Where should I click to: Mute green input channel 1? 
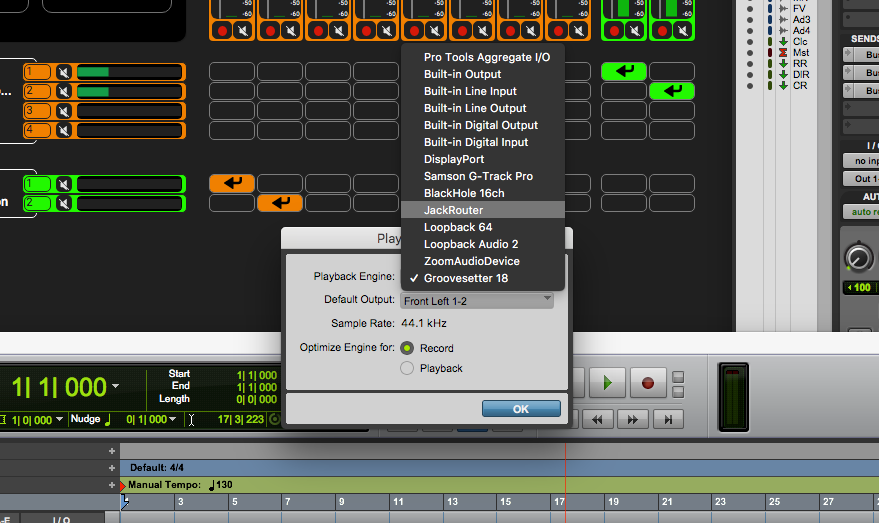point(64,184)
